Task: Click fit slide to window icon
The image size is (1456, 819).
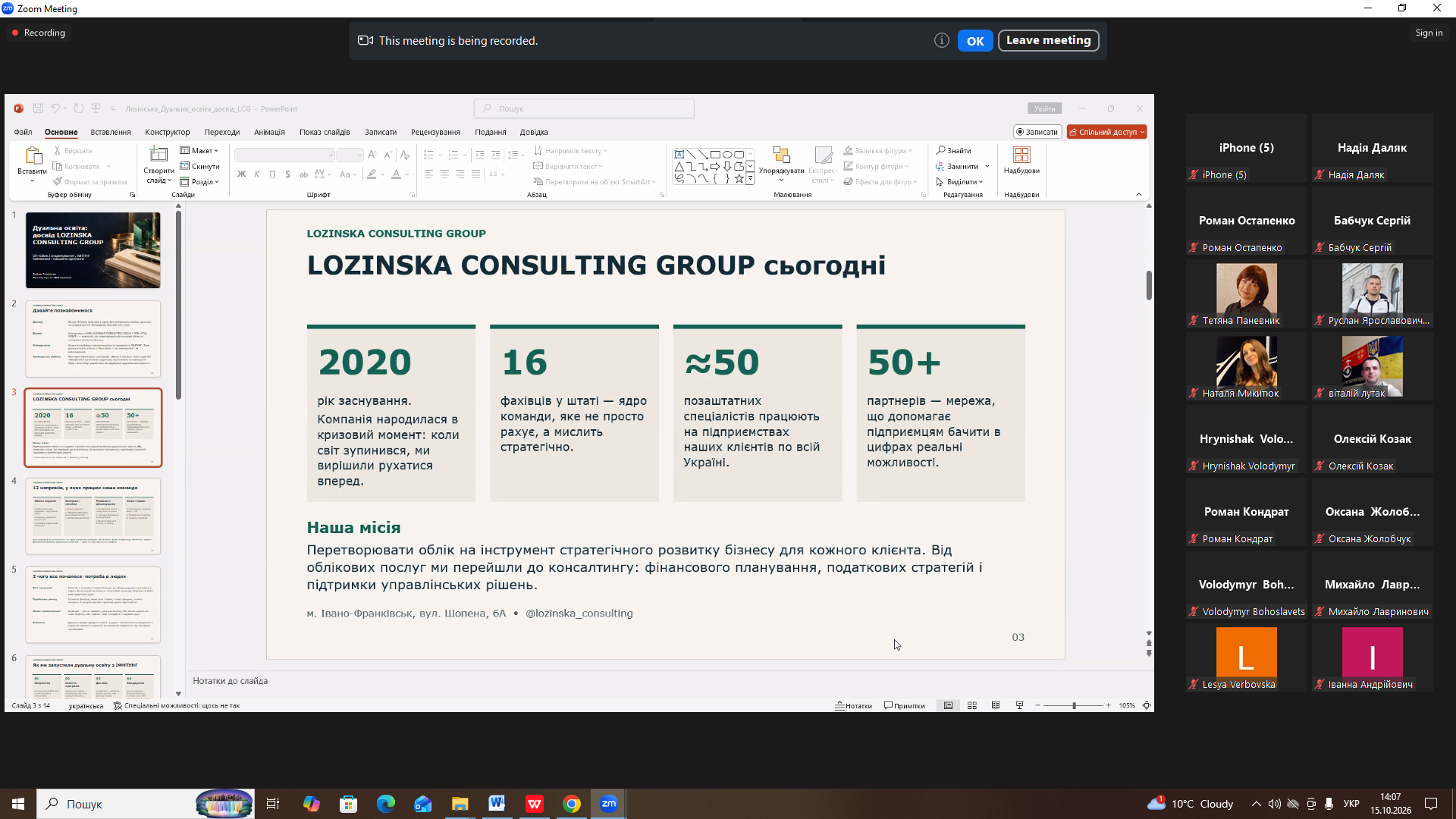Action: pyautogui.click(x=1147, y=705)
